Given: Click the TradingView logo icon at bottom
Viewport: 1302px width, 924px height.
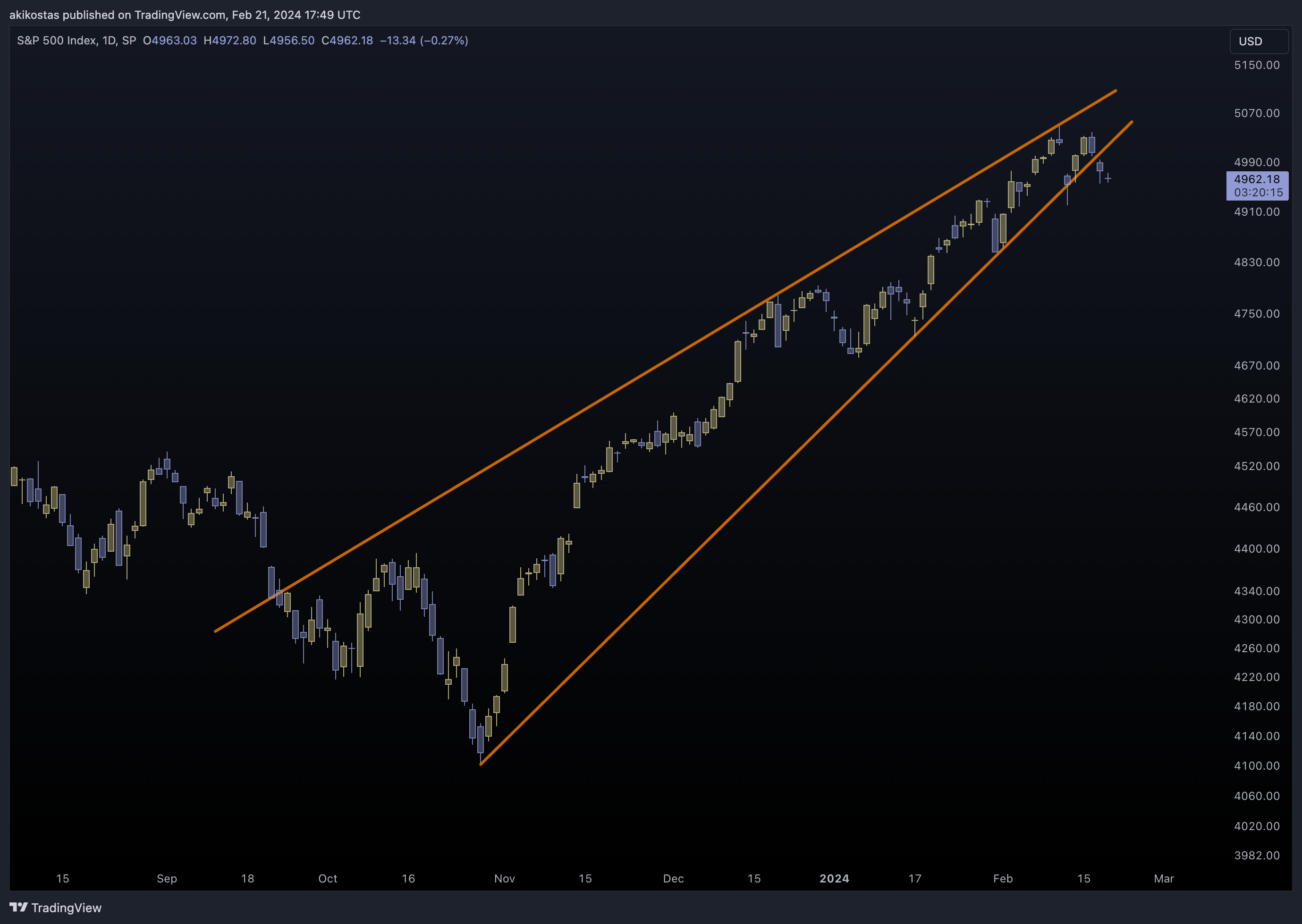Looking at the screenshot, I should click(x=18, y=907).
